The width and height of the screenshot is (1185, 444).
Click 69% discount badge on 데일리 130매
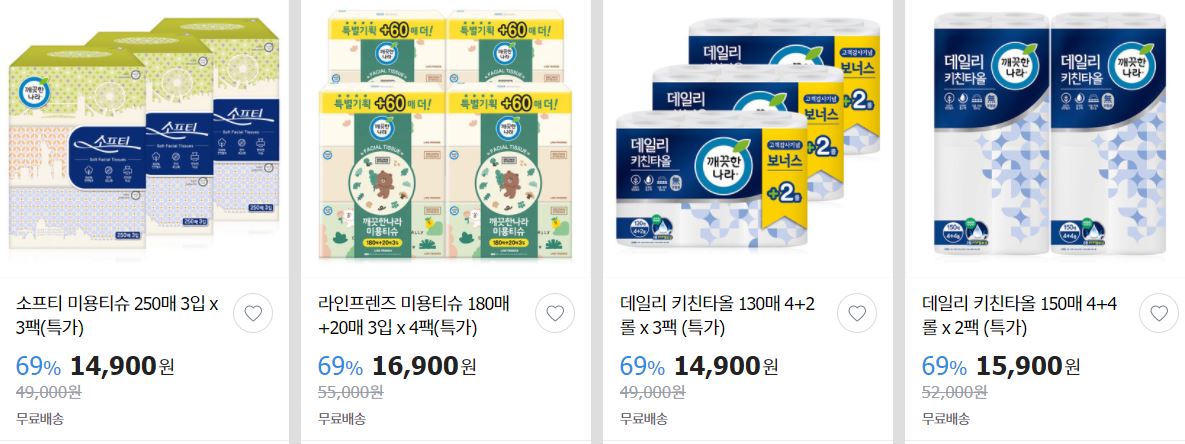tap(642, 367)
